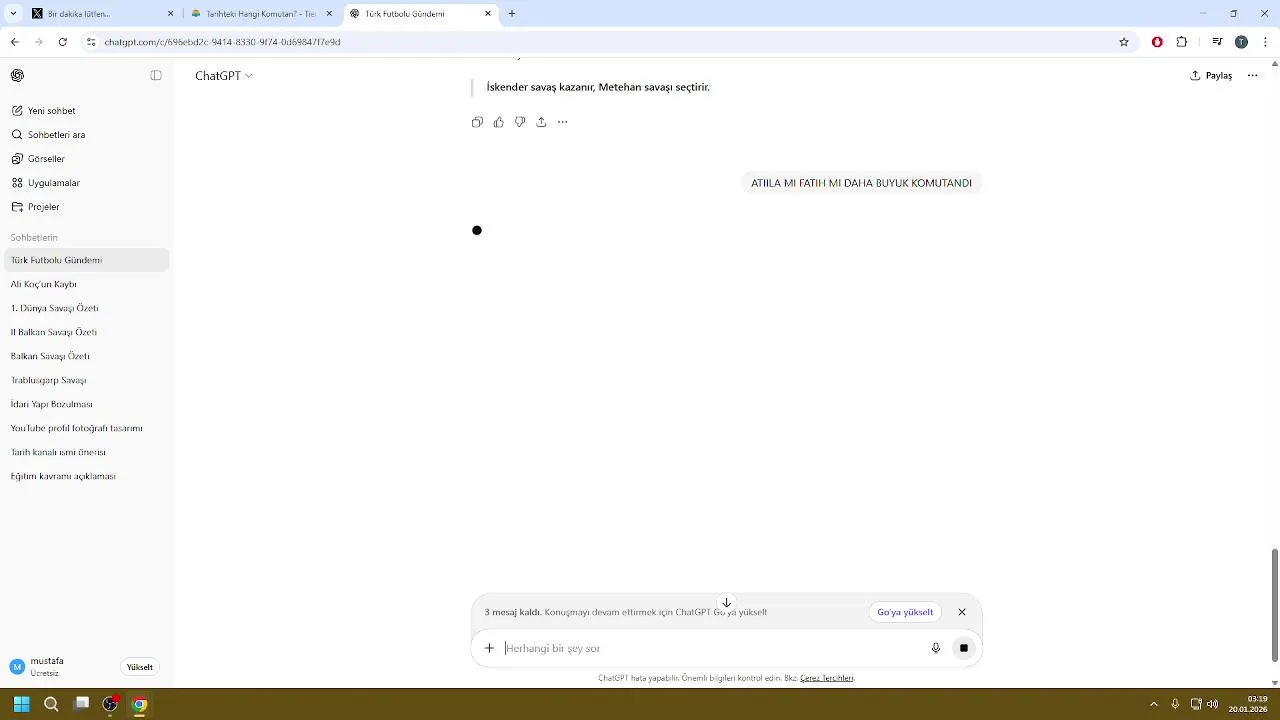Click the share icon below the response
Image resolution: width=1280 pixels, height=720 pixels.
541,122
